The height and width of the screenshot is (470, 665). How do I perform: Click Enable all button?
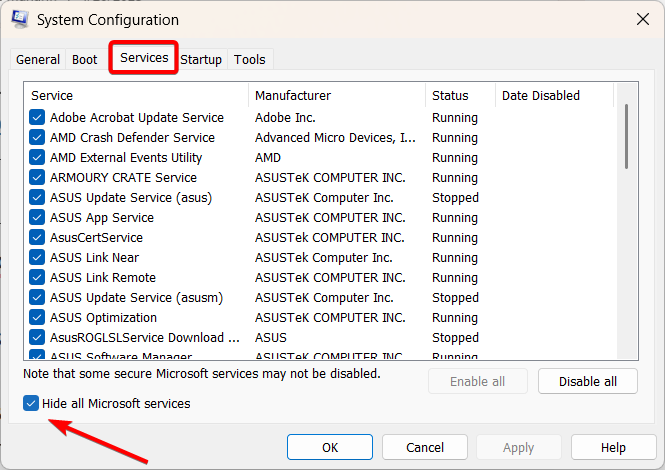click(478, 381)
